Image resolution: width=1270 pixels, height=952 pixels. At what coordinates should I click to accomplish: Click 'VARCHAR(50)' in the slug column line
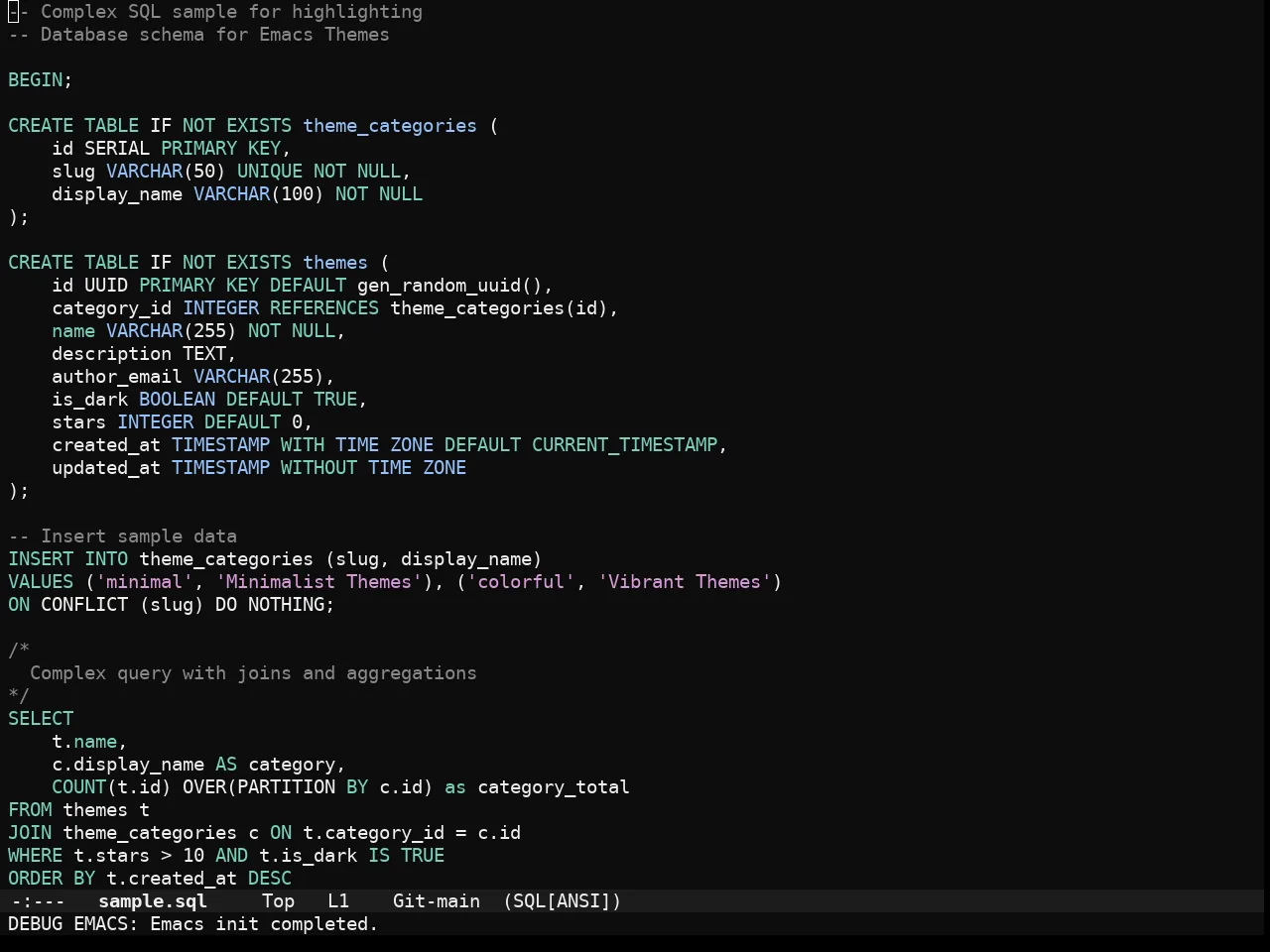(x=166, y=172)
